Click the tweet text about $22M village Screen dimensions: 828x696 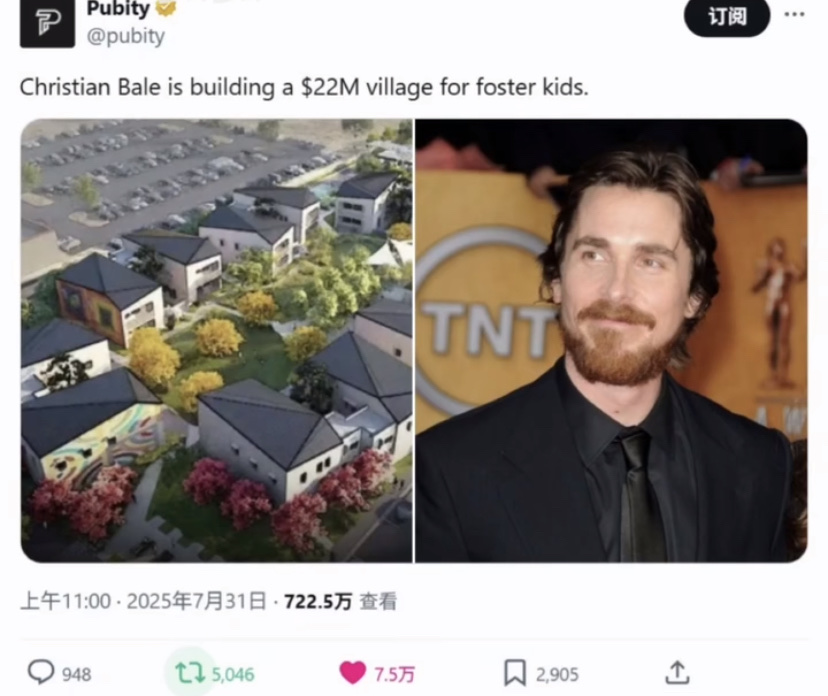304,87
